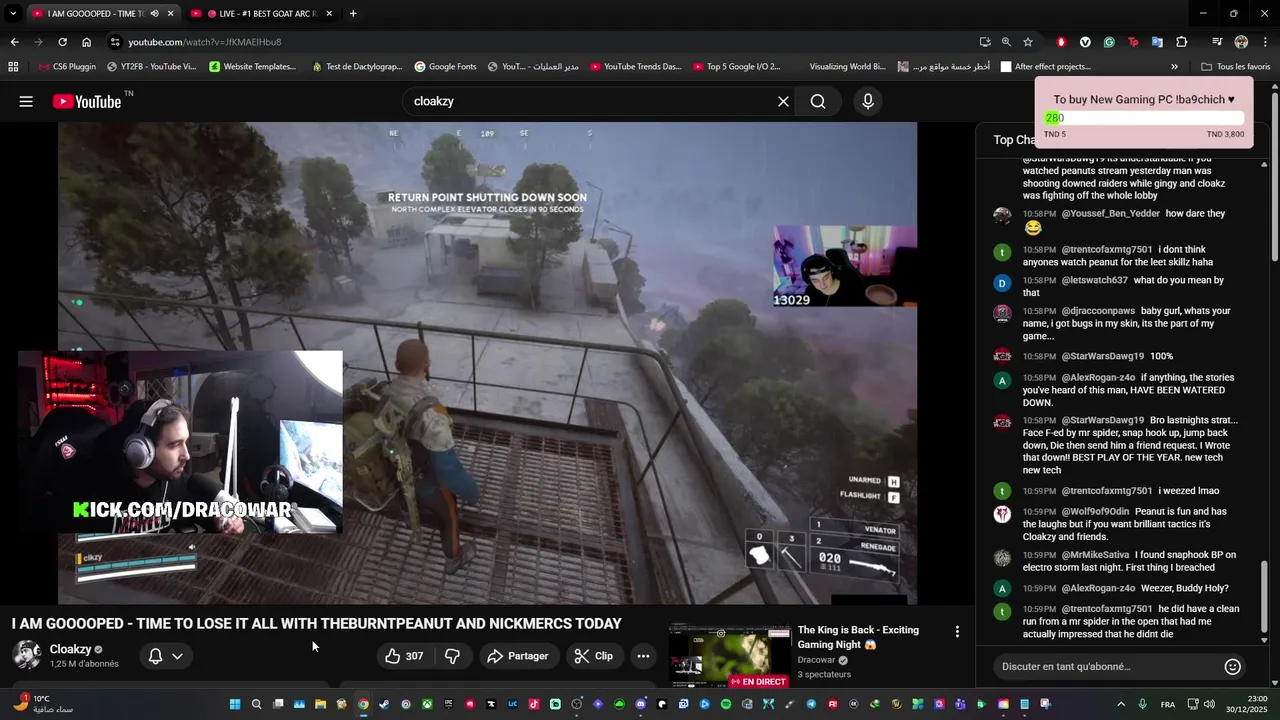The width and height of the screenshot is (1280, 720).
Task: Start voice search with the microphone
Action: 868,101
